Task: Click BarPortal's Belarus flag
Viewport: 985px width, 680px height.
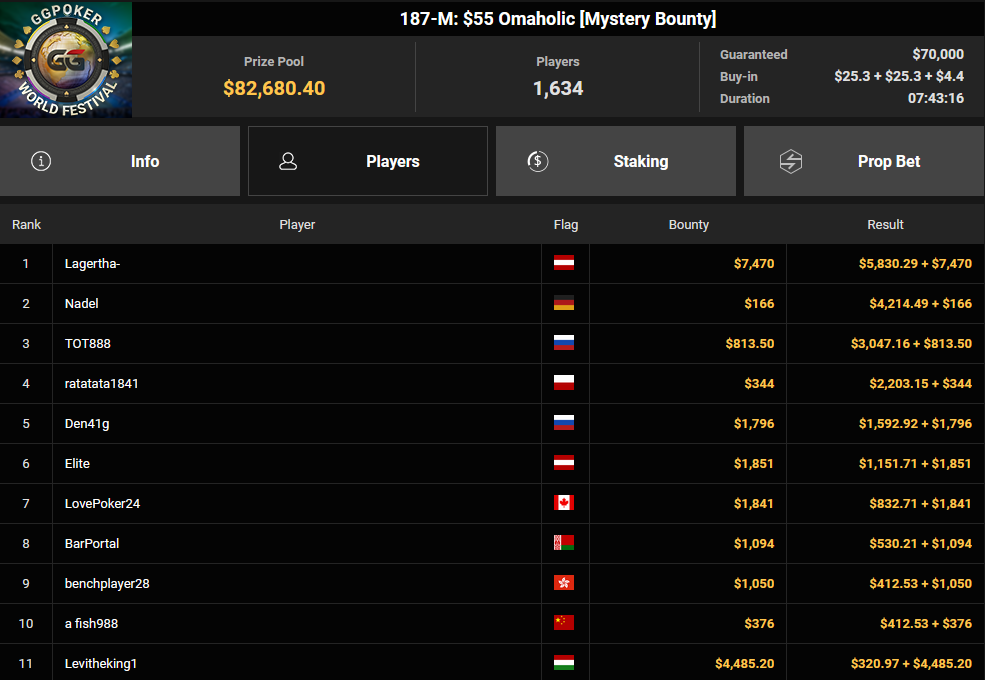Action: [x=563, y=543]
